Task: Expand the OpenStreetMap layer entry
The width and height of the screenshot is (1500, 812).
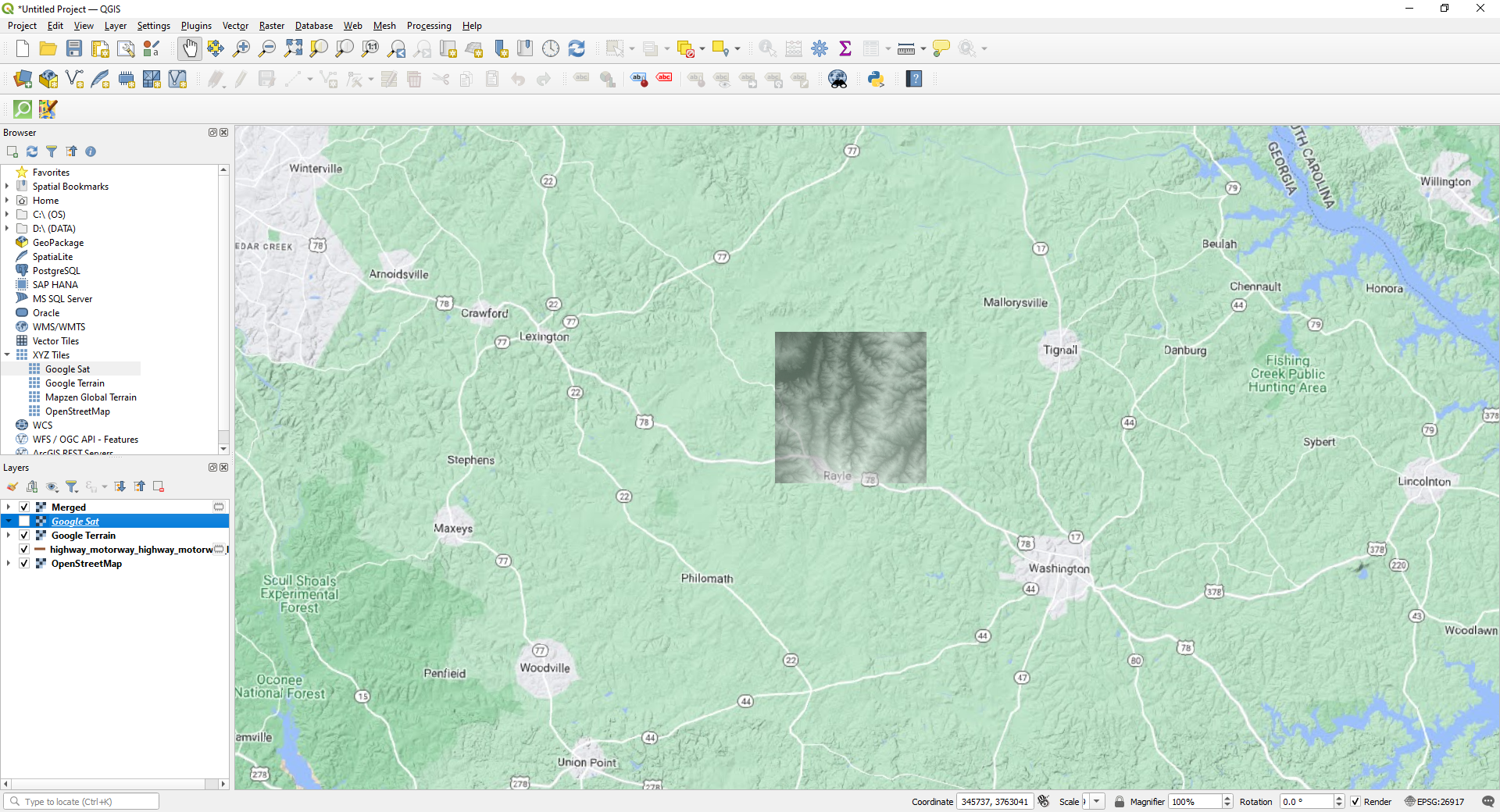Action: pos(9,564)
